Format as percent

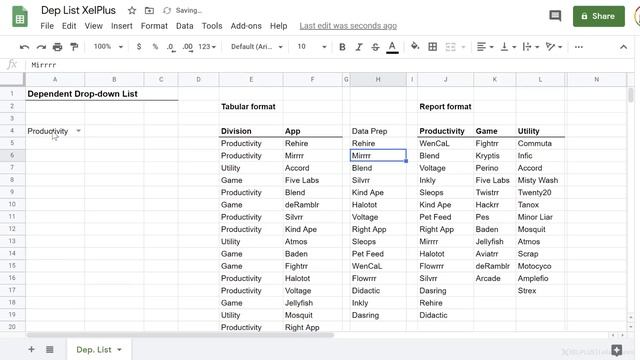pos(155,47)
